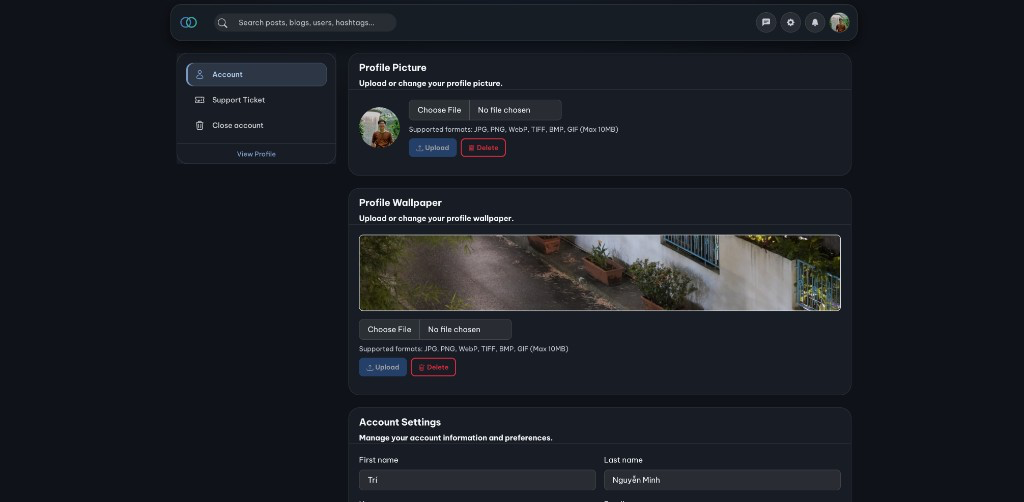Select Close account in sidebar

pyautogui.click(x=257, y=125)
